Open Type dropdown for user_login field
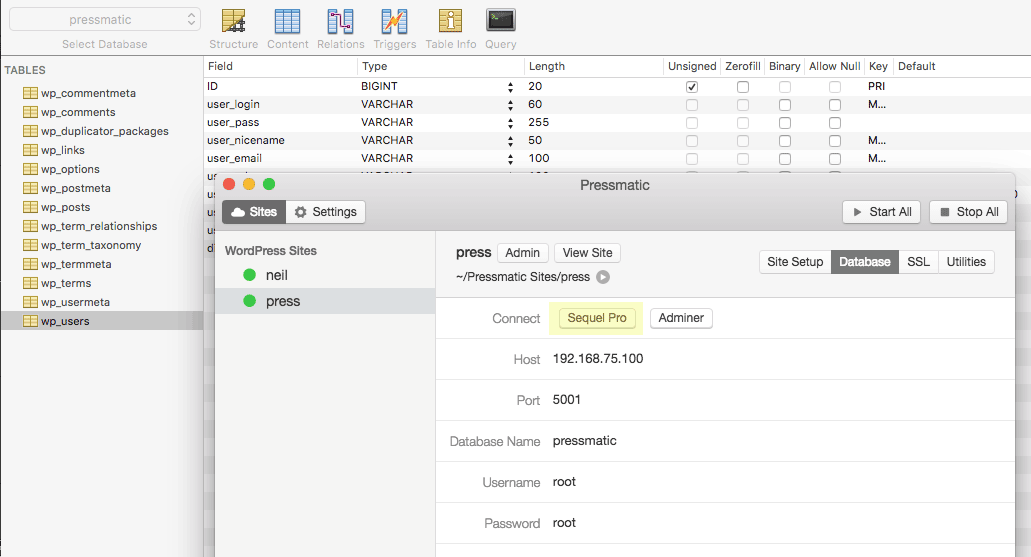Viewport: 1031px width, 557px height. click(510, 105)
